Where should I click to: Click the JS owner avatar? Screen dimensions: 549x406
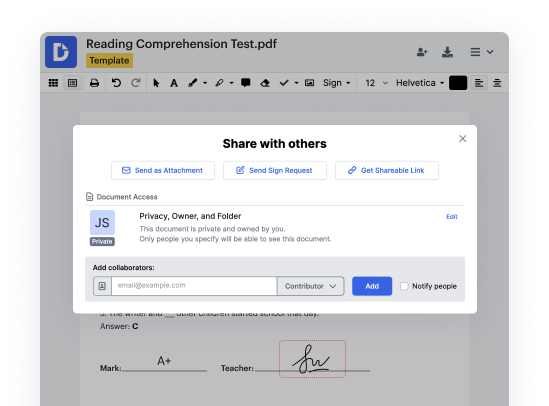point(102,223)
